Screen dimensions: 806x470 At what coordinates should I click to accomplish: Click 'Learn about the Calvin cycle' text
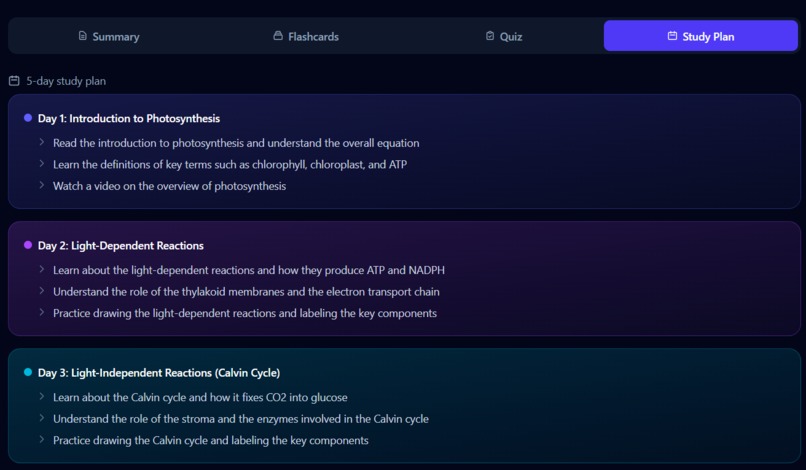[200, 397]
